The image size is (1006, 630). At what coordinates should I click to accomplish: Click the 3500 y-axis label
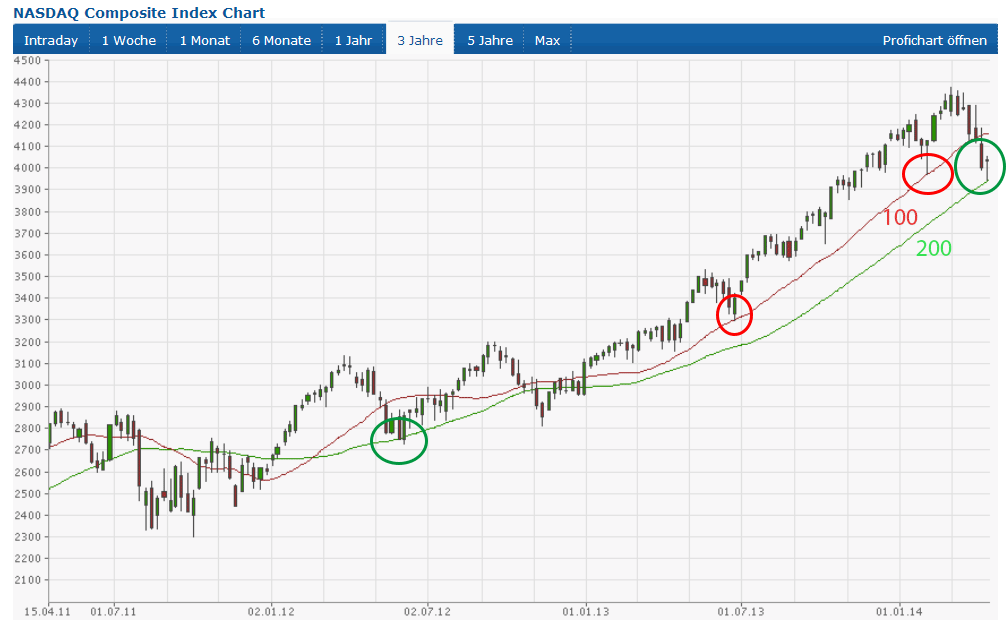(28, 277)
